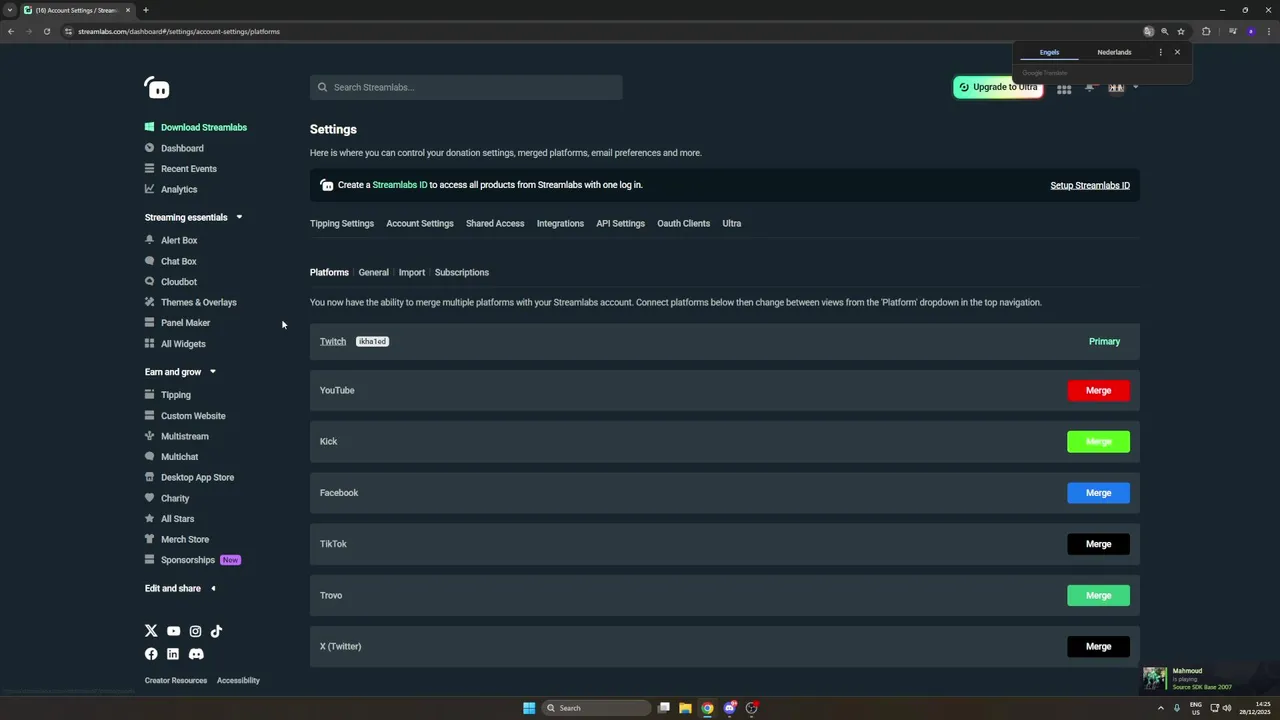This screenshot has height=720, width=1280.
Task: Switch to Shared Access tab
Action: 495,223
